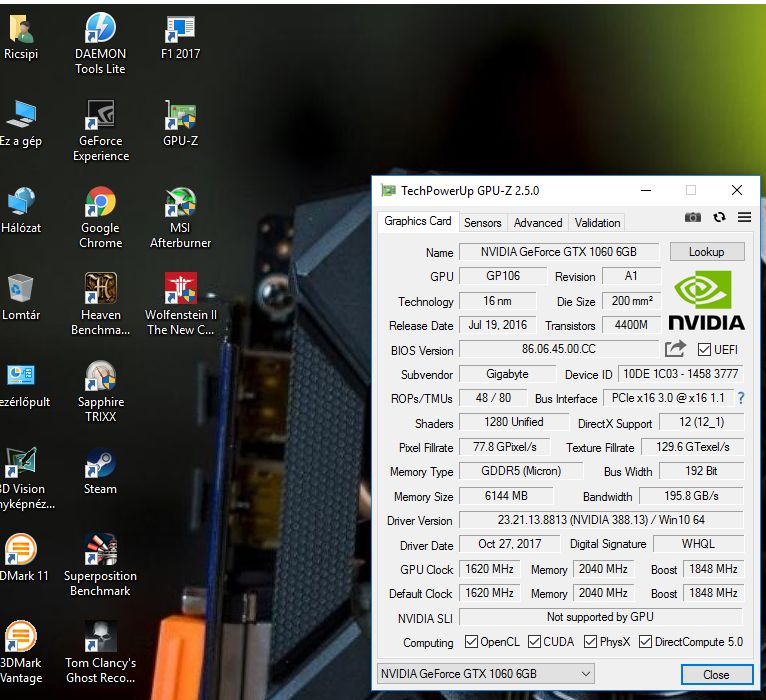Click the Memory Type value GDDR5 (Micron)

click(x=521, y=471)
